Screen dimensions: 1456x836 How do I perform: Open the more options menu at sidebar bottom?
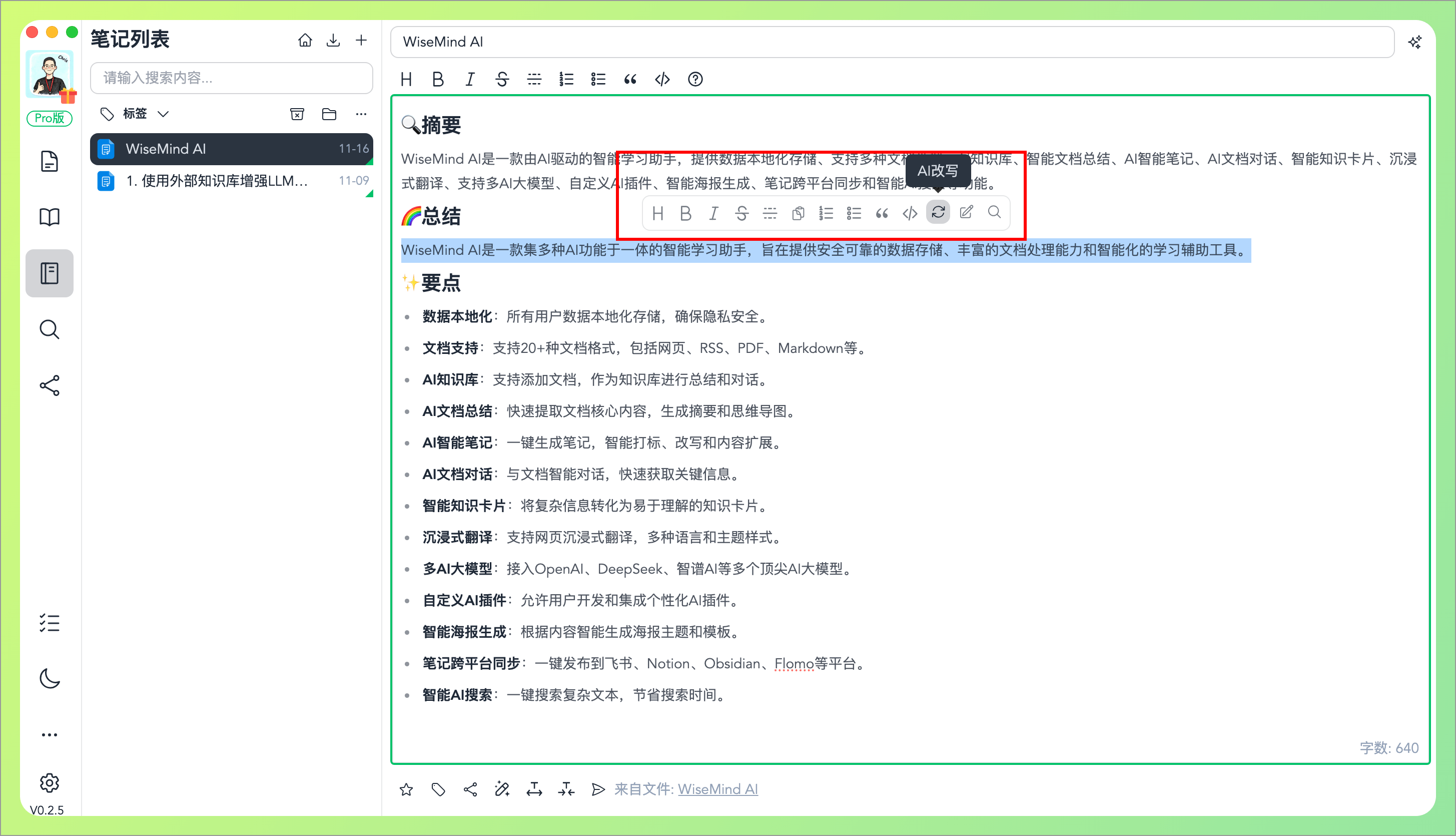(50, 734)
